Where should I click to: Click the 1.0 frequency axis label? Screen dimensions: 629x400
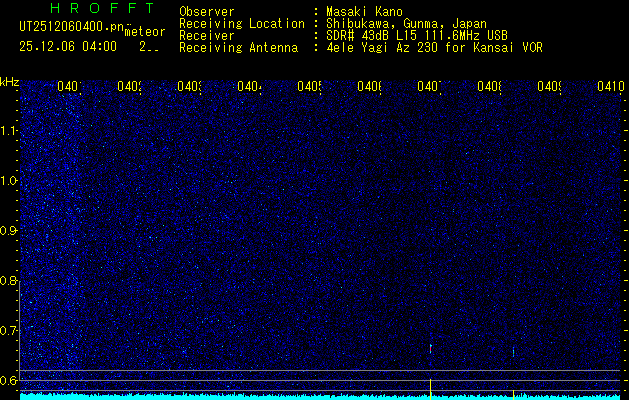[8, 181]
